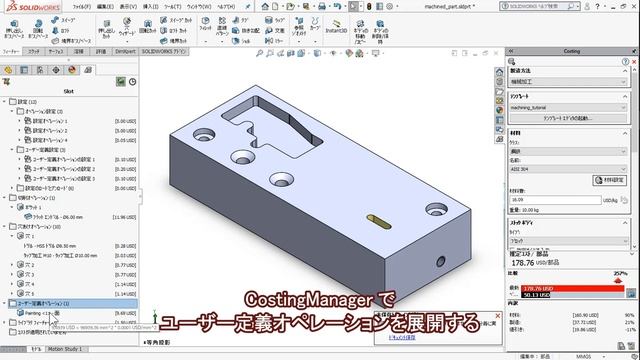Select the Swept Boss (スイープ) tool

tap(63, 20)
